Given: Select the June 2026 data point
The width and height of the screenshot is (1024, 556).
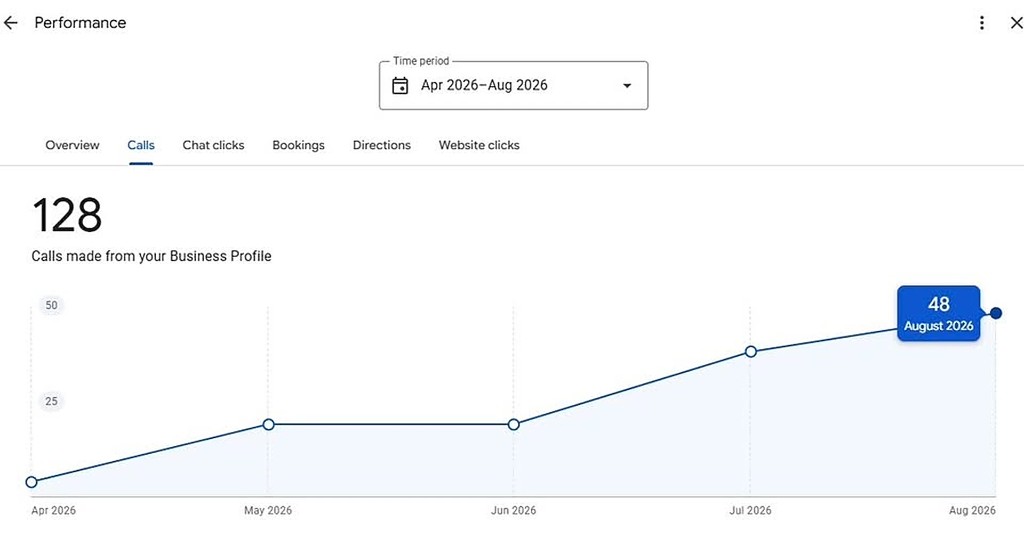Looking at the screenshot, I should tap(513, 425).
